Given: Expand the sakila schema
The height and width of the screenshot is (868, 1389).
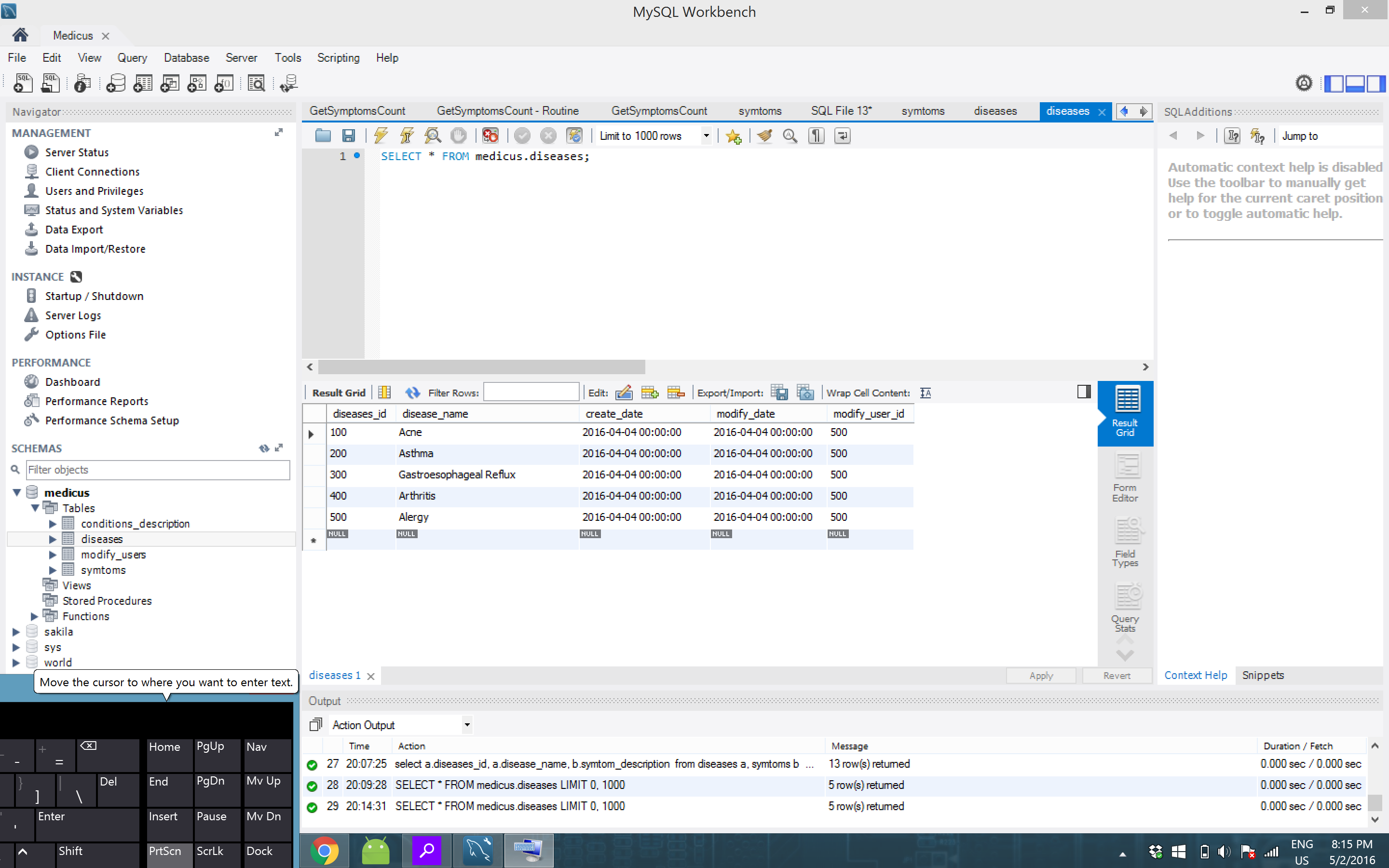Looking at the screenshot, I should (16, 632).
